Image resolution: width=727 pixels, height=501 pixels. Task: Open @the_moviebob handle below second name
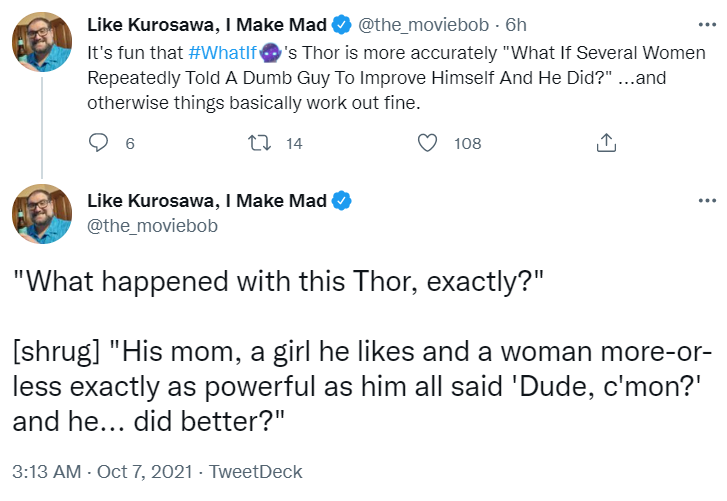(x=153, y=226)
